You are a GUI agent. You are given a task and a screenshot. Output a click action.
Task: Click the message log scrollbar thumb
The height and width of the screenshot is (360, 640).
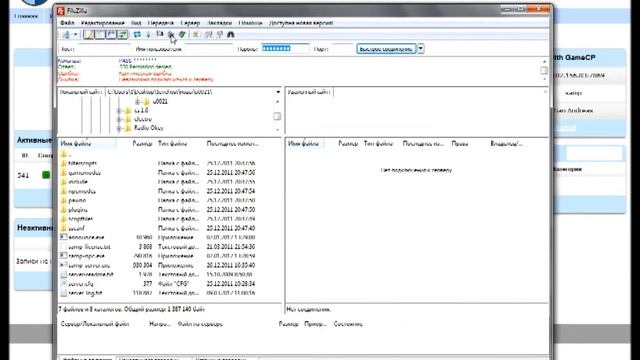tap(544, 70)
